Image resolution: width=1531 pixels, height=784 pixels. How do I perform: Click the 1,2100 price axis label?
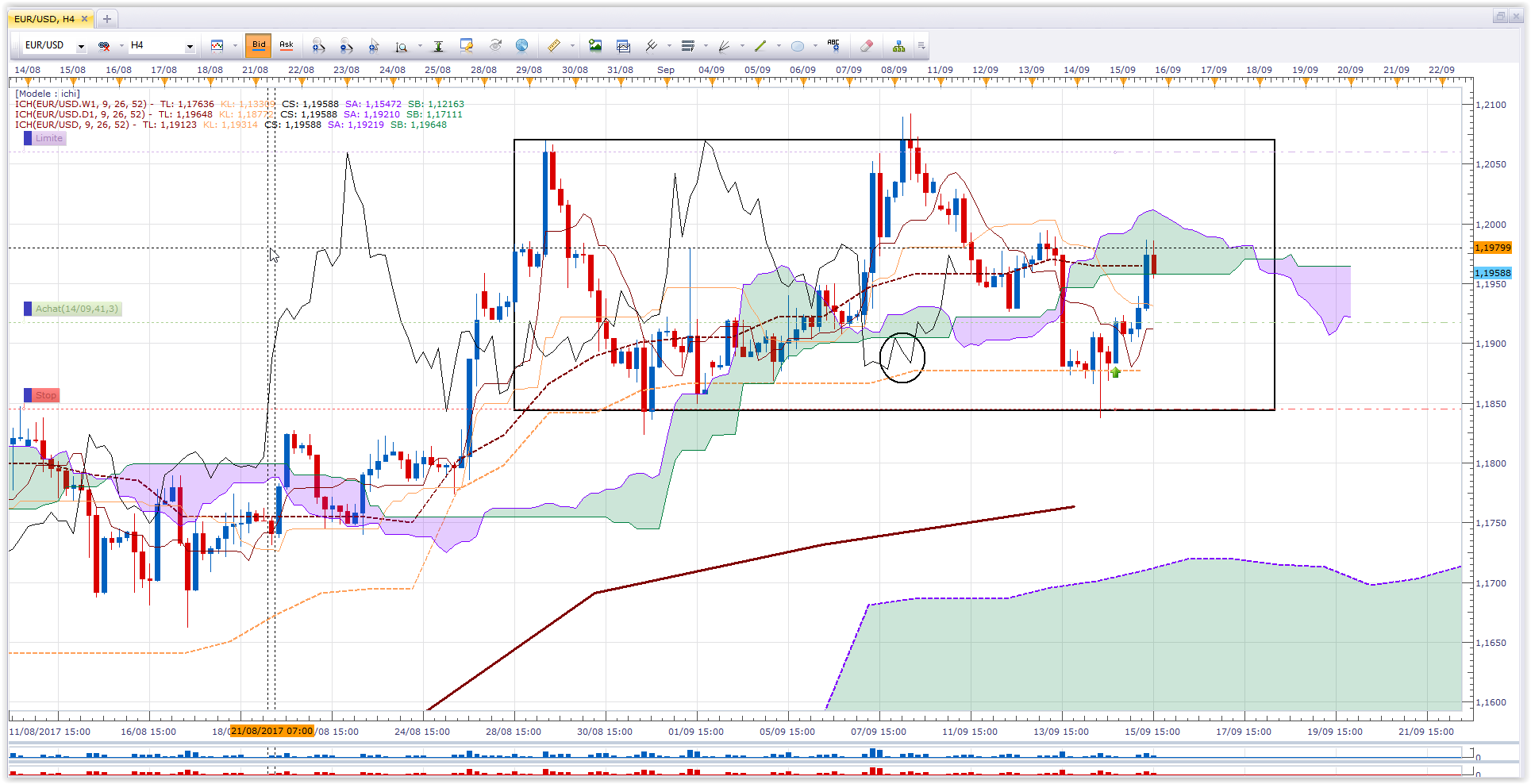[x=1491, y=105]
